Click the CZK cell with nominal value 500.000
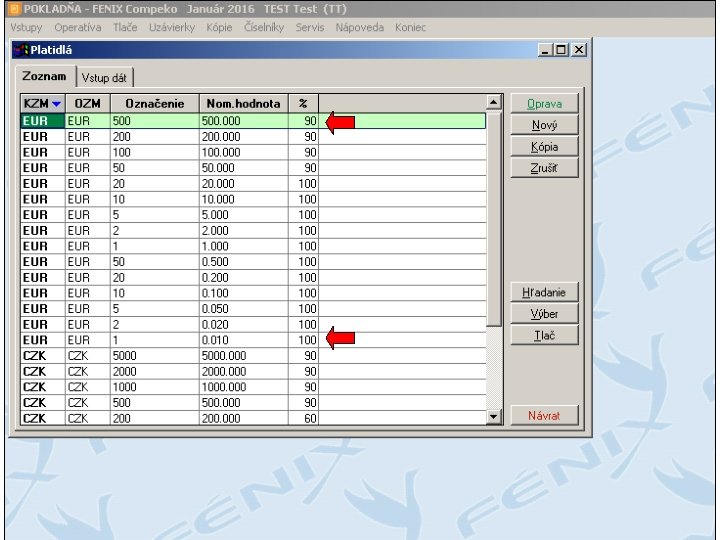This screenshot has width=720, height=540. point(244,403)
